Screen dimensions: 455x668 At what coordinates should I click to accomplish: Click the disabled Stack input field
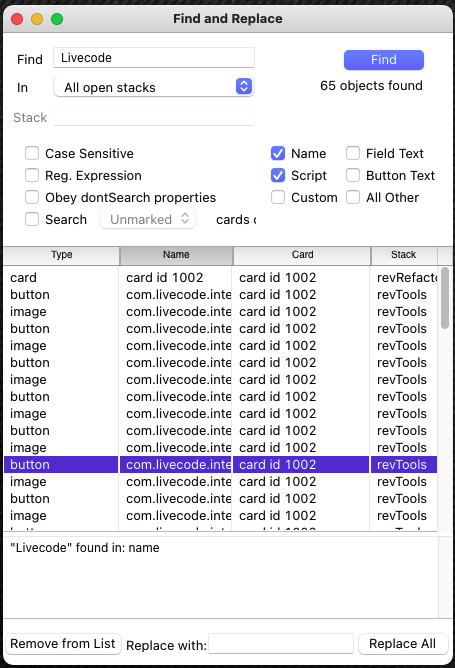[154, 116]
